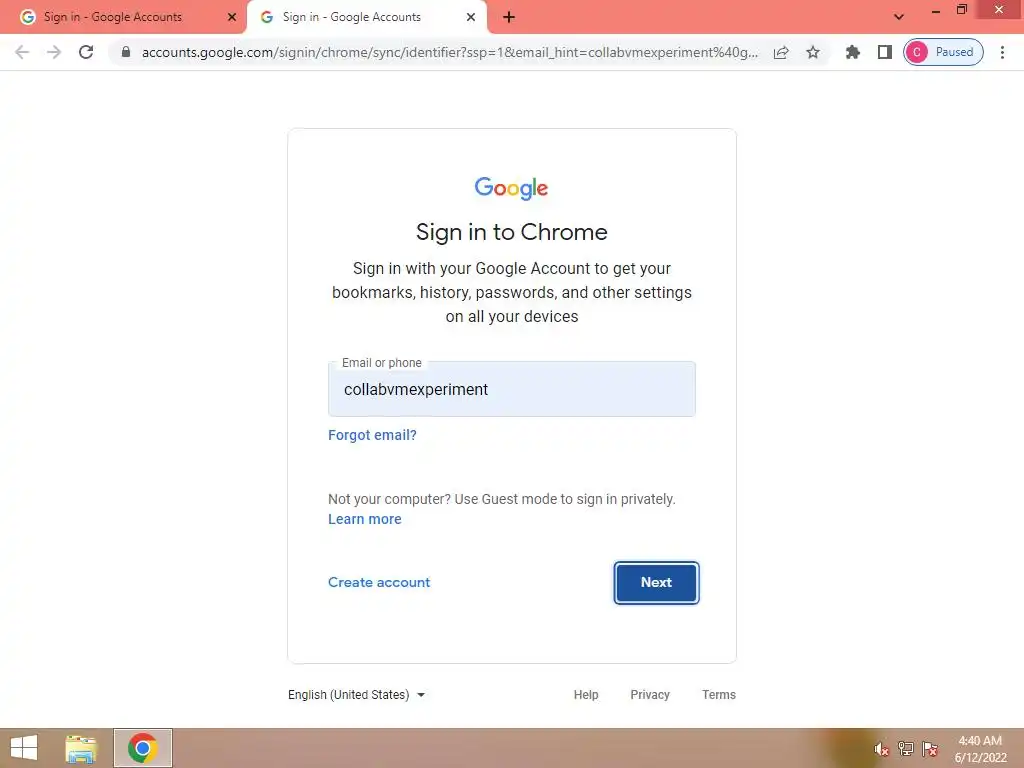Screen dimensions: 1024x768
Task: Focus the Email or phone field
Action: coord(512,389)
